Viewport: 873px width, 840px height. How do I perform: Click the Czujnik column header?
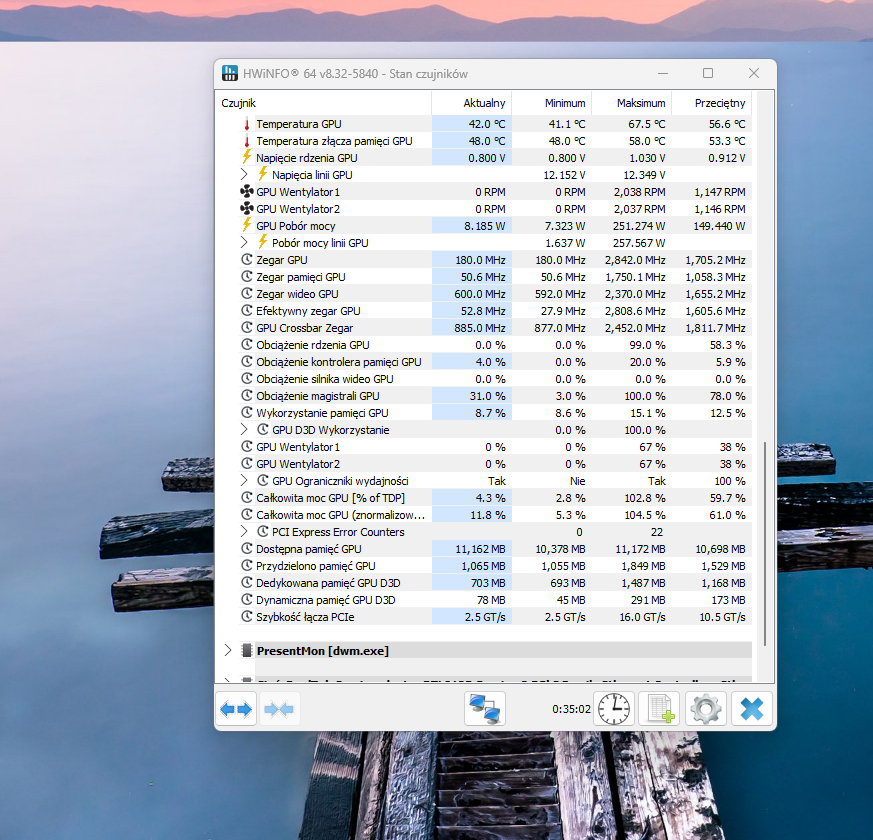click(239, 103)
